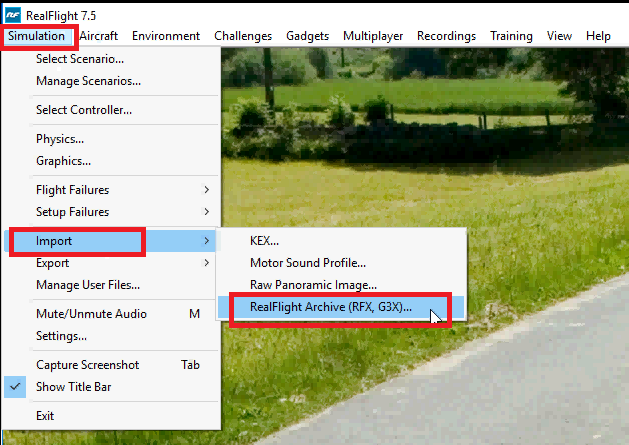Choose KEX import option
629x445 pixels.
[x=264, y=241]
